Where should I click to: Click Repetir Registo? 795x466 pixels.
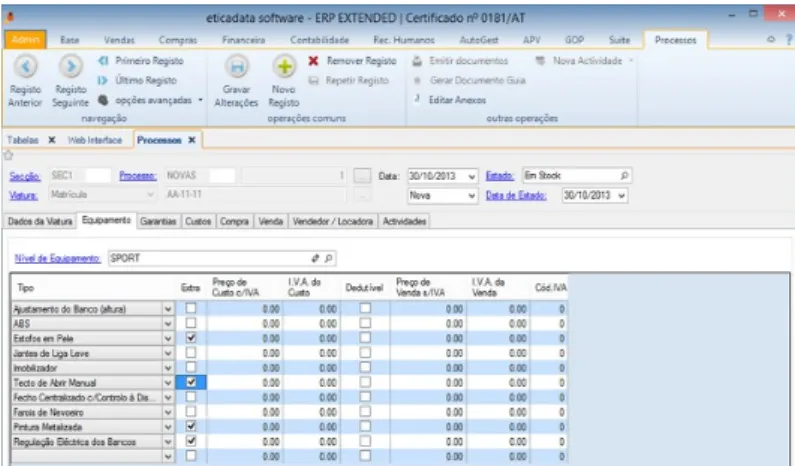(349, 80)
